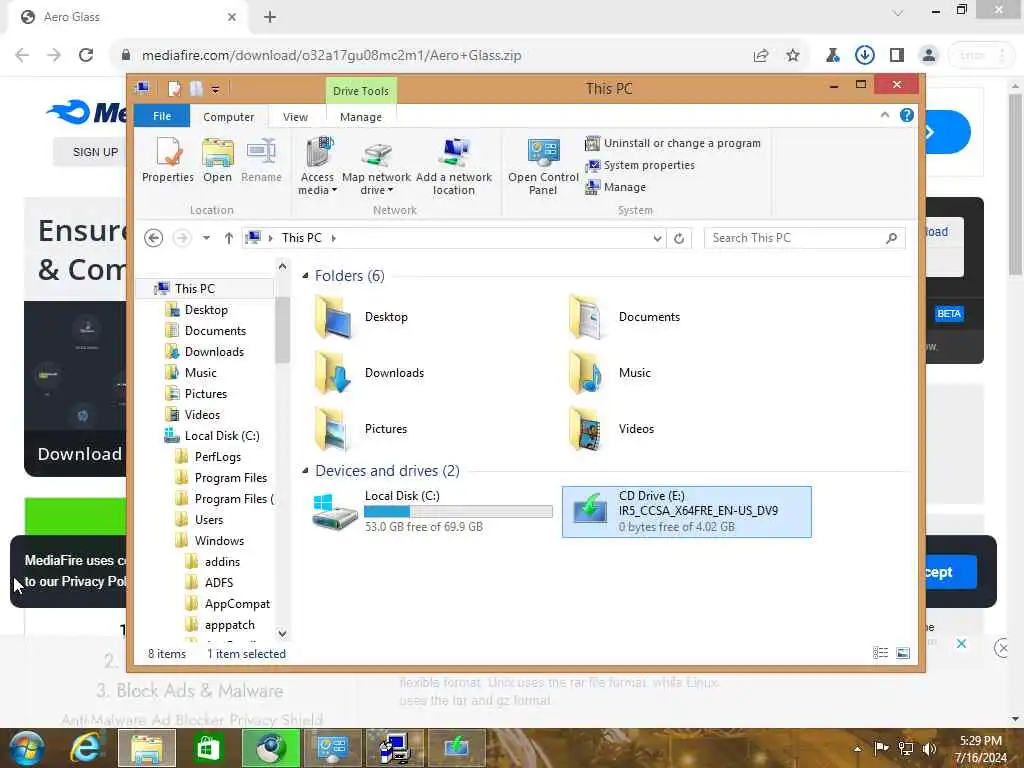Open Explorer Help question mark icon
Viewport: 1024px width, 768px height.
(906, 116)
